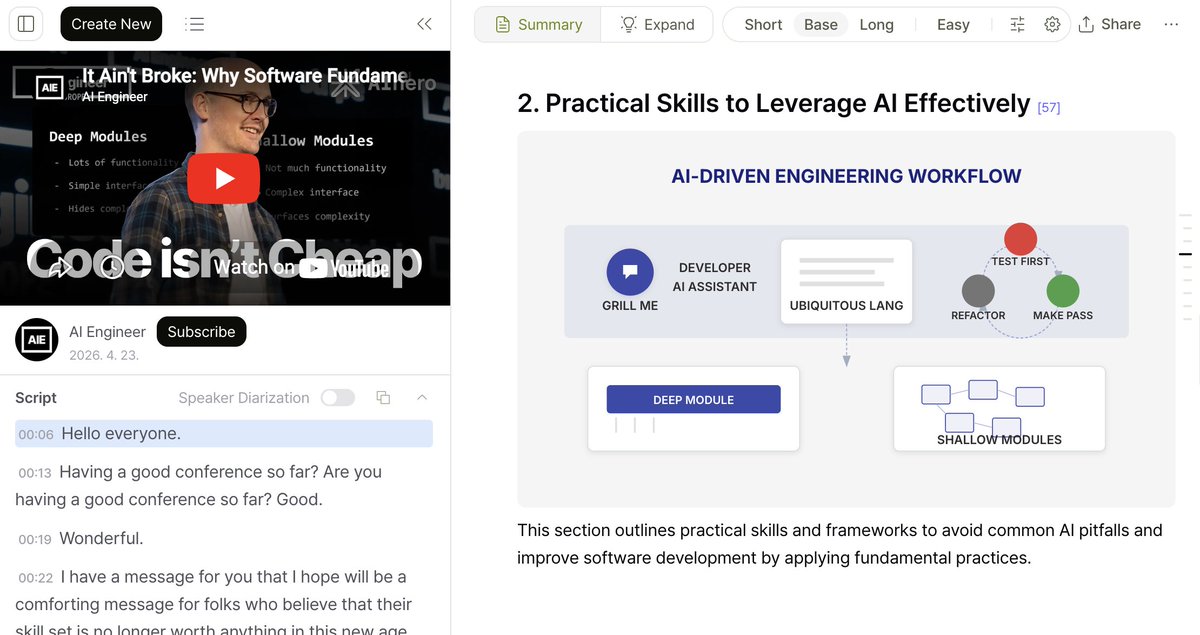Jump to script timestamp 00:22
This screenshot has height=635, width=1200.
tap(35, 578)
